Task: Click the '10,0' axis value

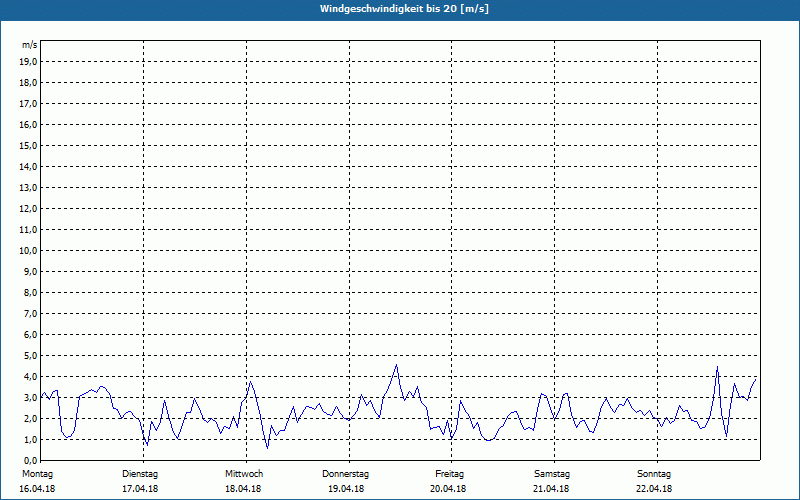Action: pos(28,251)
